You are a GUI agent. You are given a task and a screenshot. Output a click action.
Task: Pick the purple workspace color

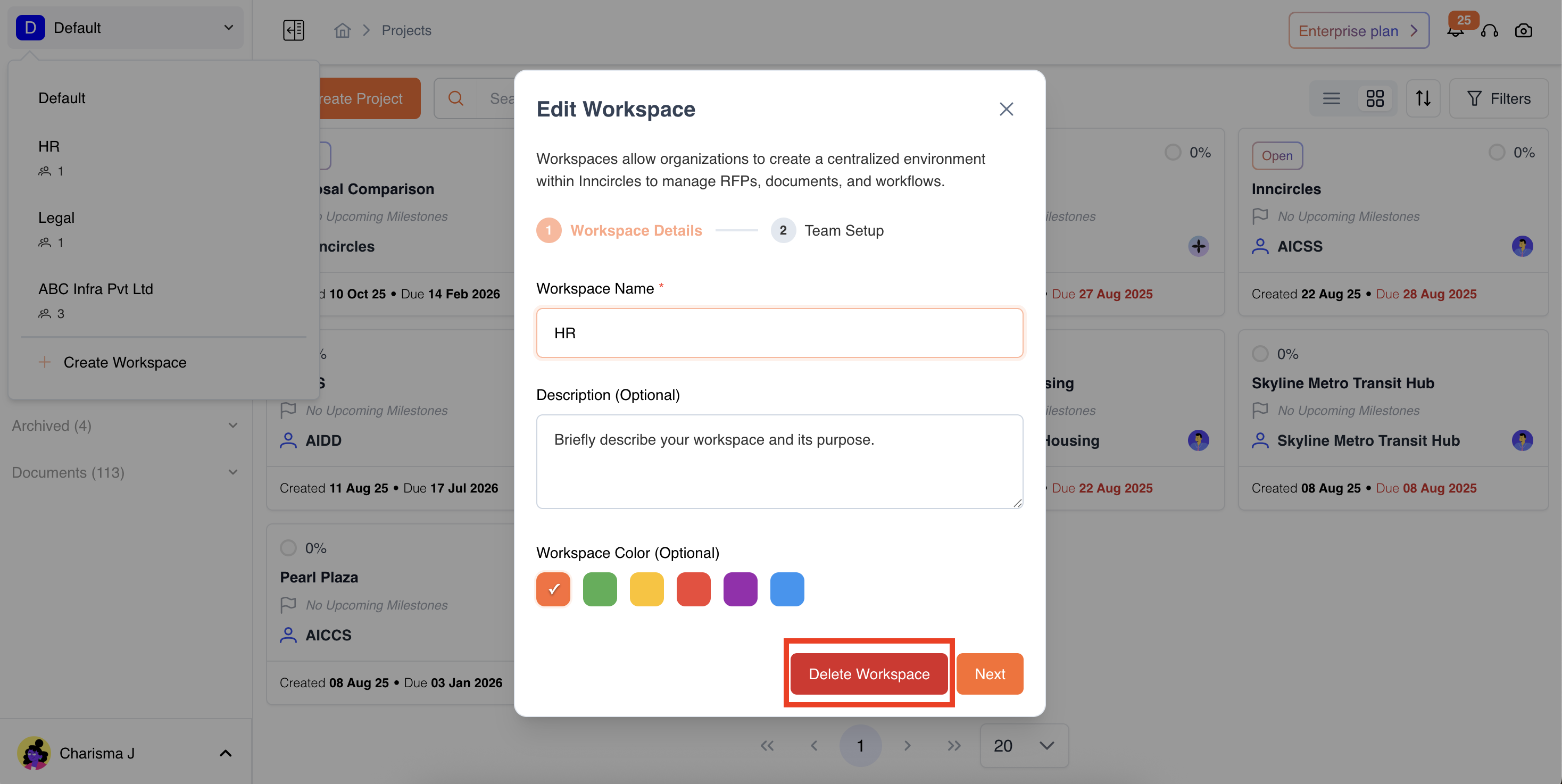click(x=740, y=589)
